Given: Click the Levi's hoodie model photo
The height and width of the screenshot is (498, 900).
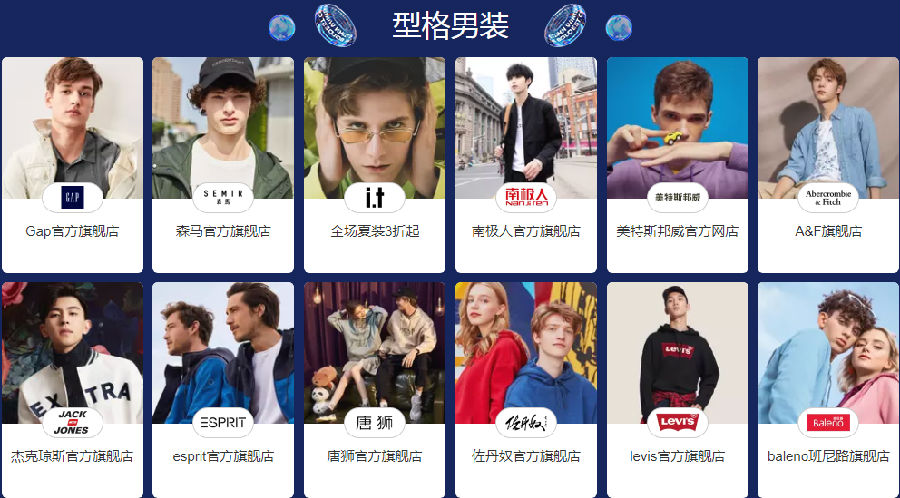Looking at the screenshot, I should (677, 353).
